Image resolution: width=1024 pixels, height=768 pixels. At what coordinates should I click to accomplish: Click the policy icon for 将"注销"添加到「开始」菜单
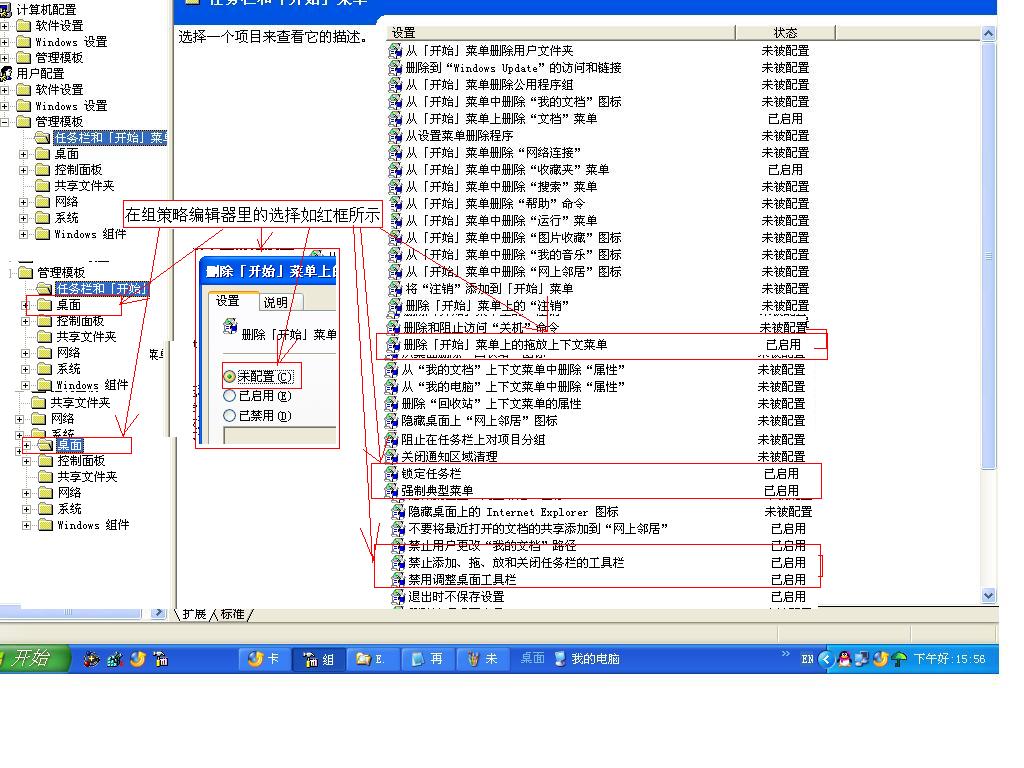tap(394, 288)
